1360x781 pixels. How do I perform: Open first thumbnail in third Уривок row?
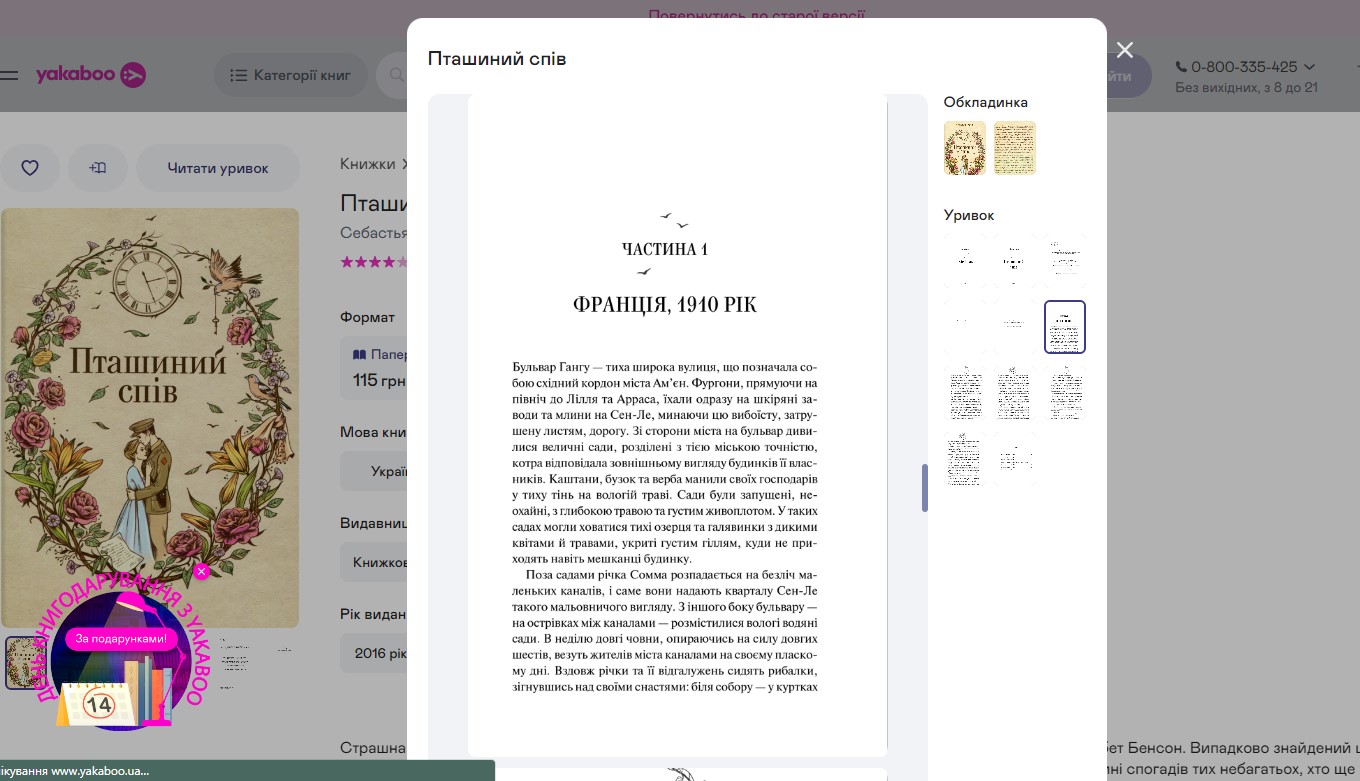965,393
